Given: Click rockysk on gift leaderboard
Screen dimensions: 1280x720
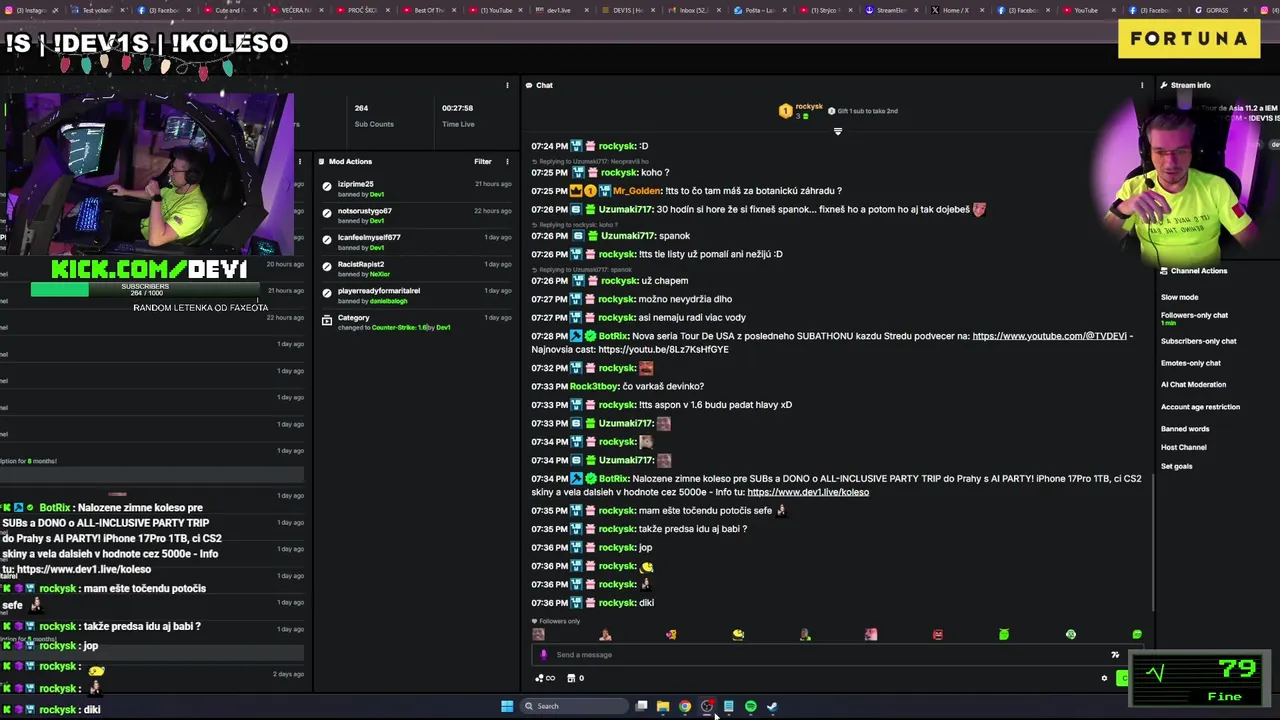Looking at the screenshot, I should [809, 107].
